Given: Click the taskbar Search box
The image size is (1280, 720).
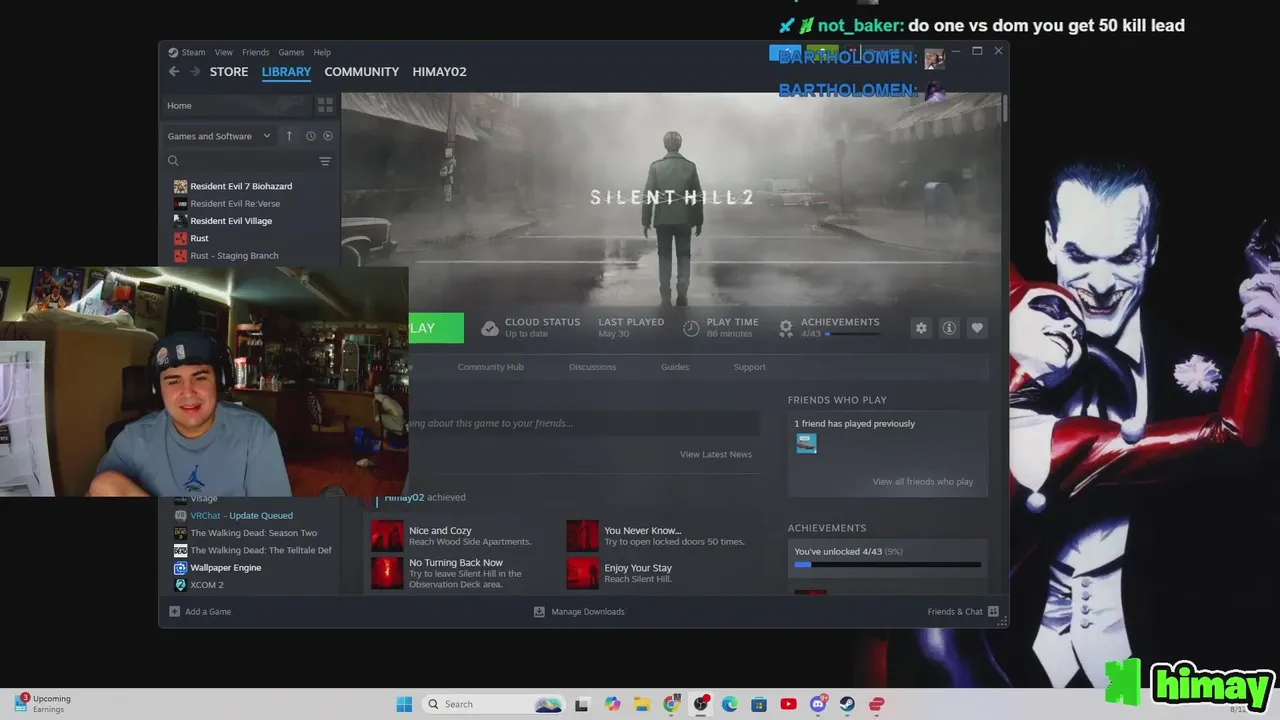Looking at the screenshot, I should pos(492,704).
